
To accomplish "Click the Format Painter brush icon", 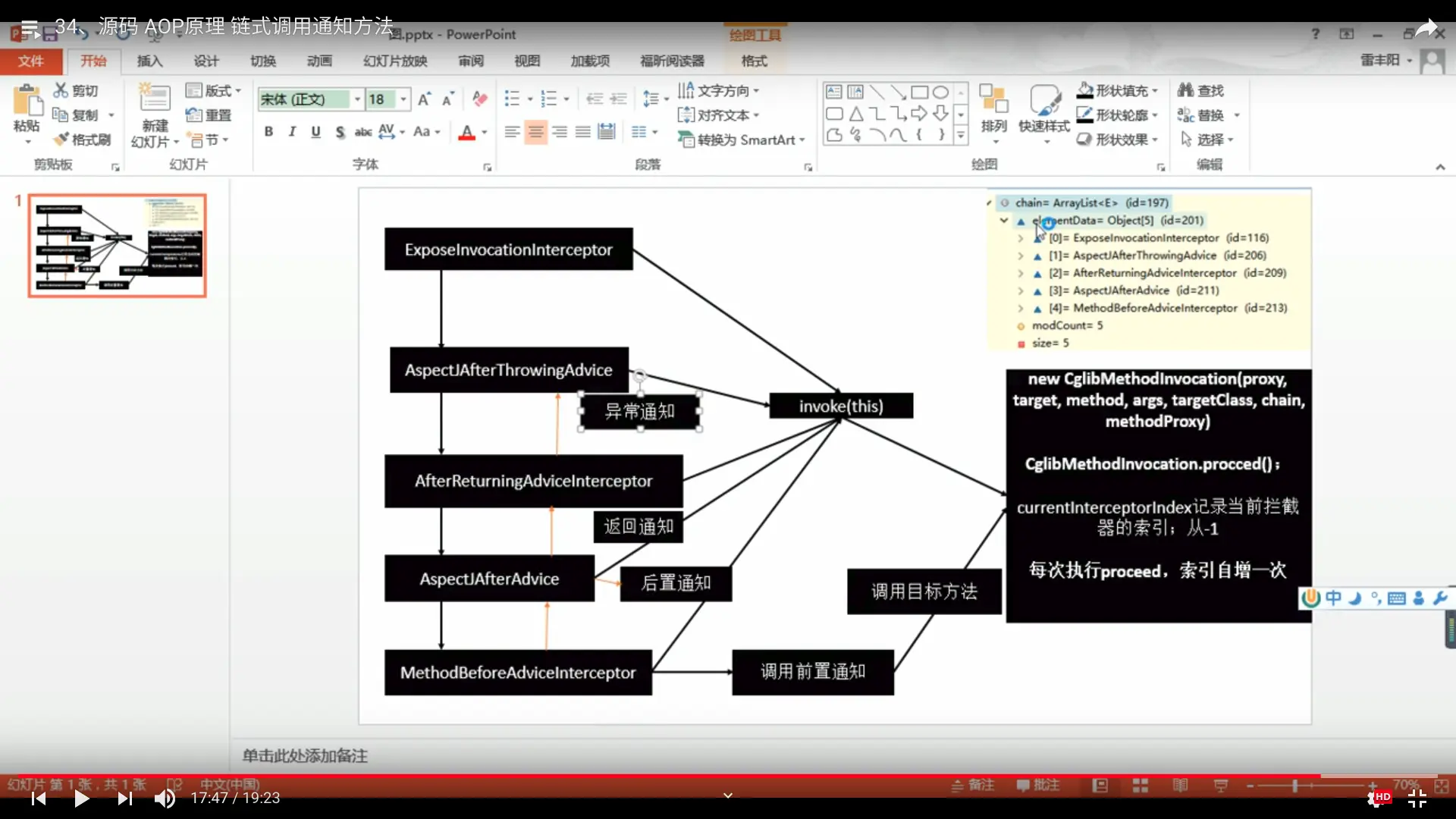I will (x=61, y=140).
